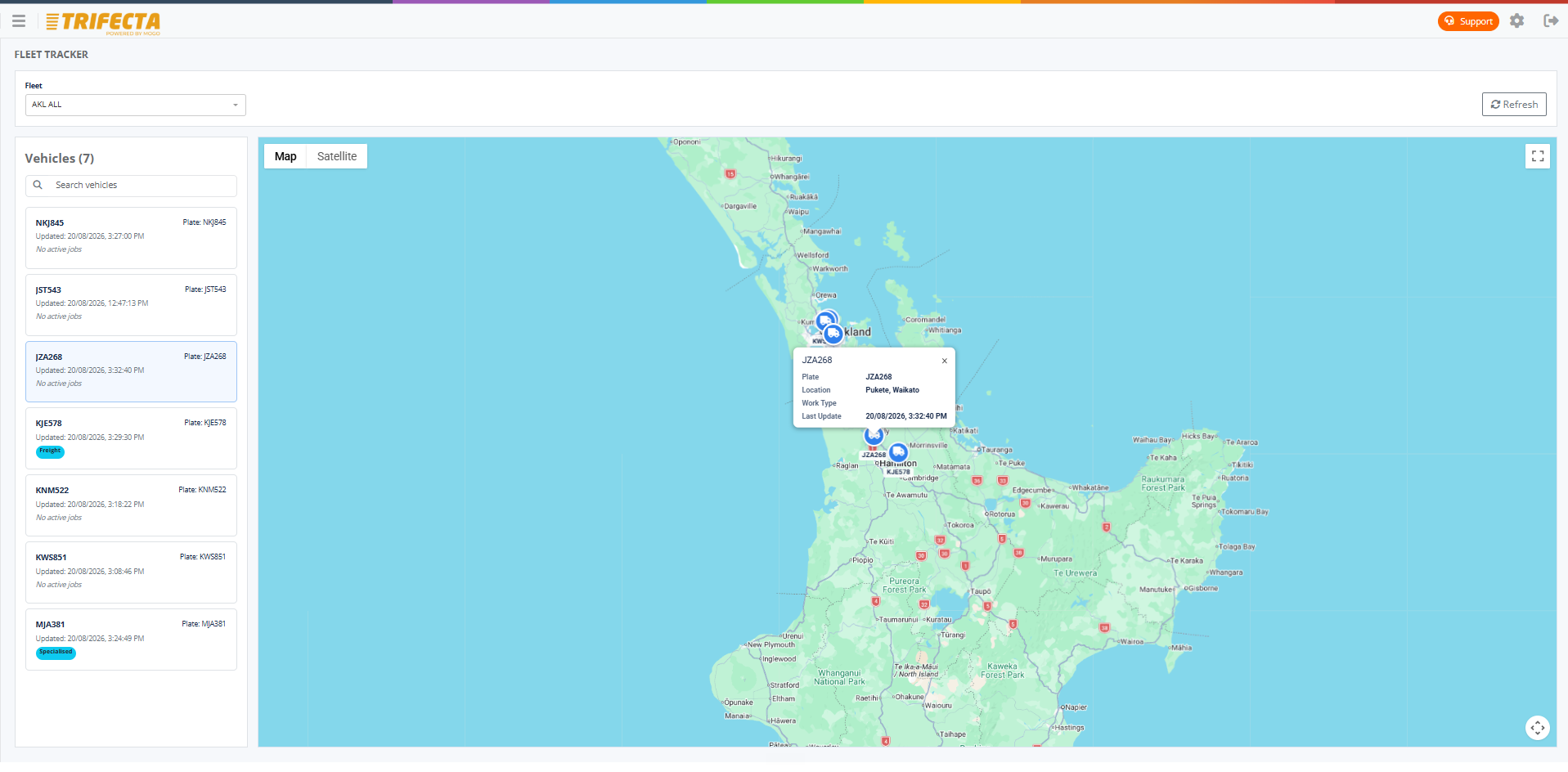Switch to the Satellite view tab
Image resolution: width=1568 pixels, height=772 pixels.
337,156
